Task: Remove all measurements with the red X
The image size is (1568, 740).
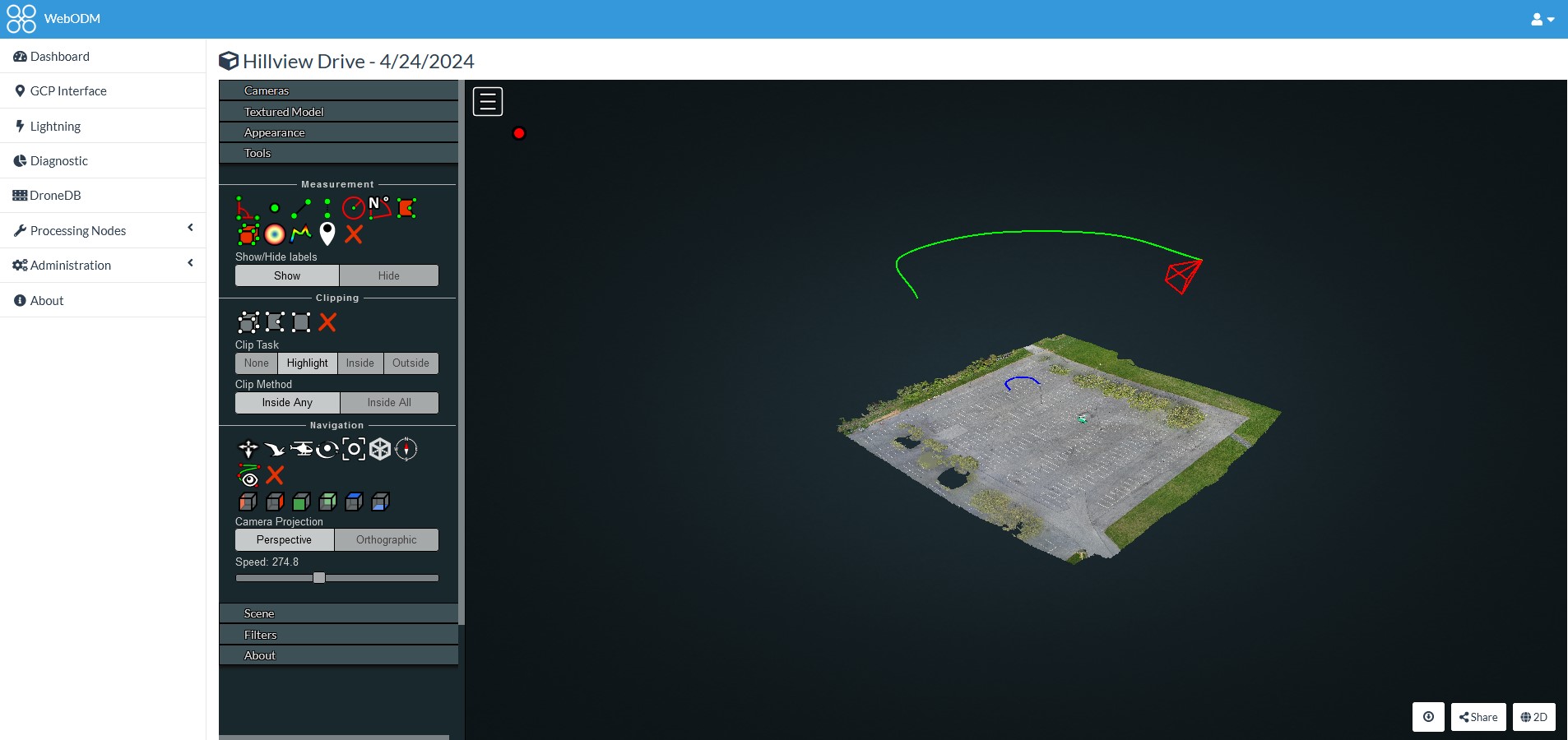Action: tap(354, 235)
